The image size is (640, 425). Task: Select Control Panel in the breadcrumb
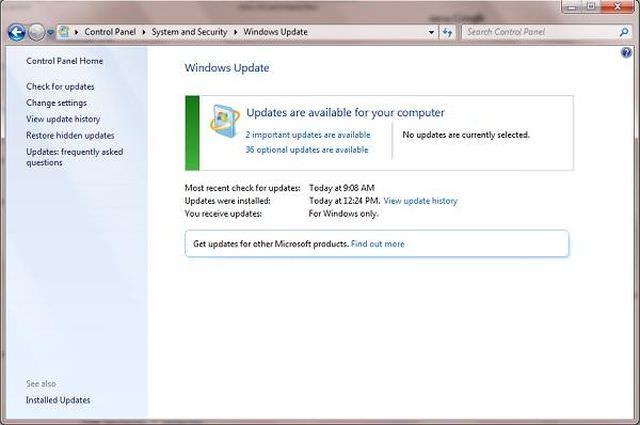(110, 32)
